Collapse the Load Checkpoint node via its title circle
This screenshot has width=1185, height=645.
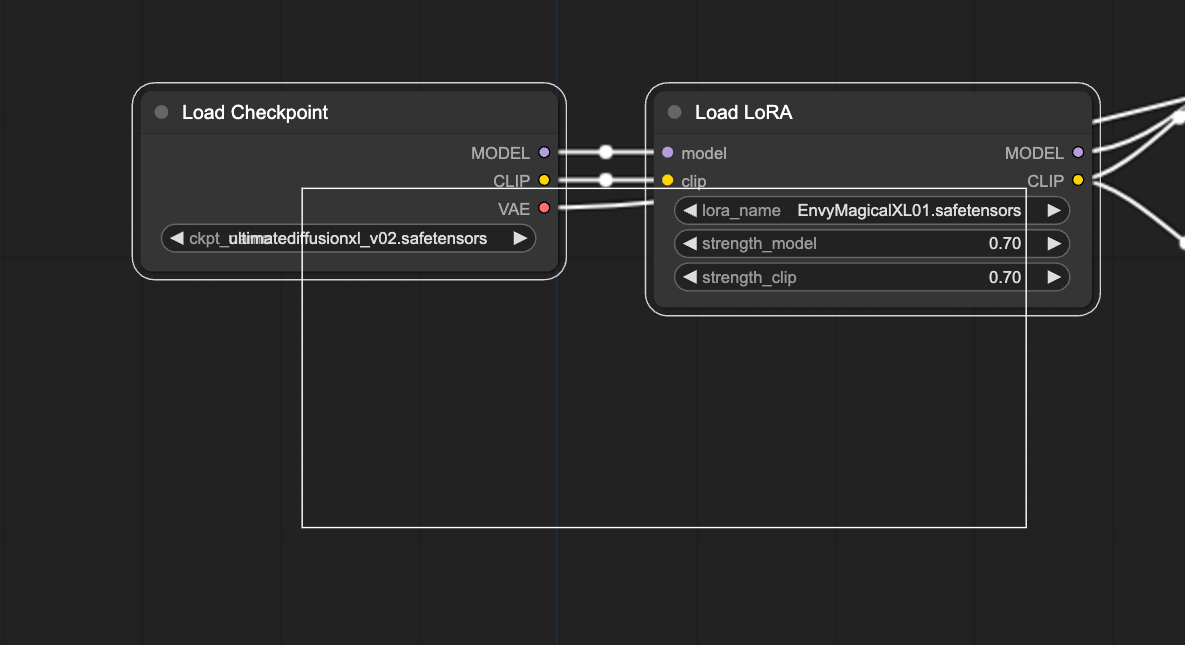(x=160, y=112)
